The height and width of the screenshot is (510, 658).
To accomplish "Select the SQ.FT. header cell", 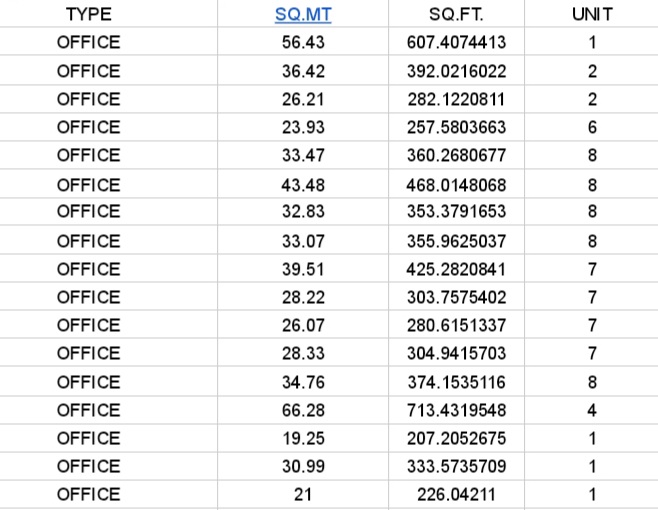I will point(457,15).
